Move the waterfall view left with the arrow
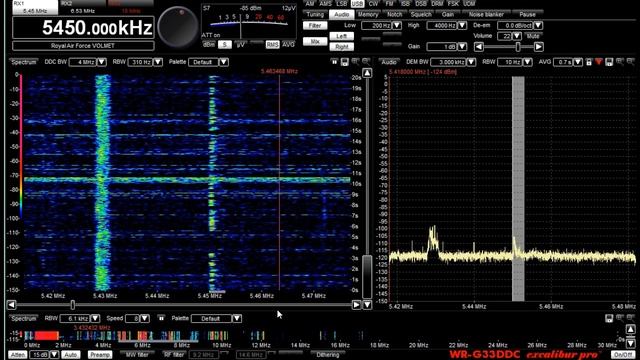Screen dimensions: 640x360 [11, 304]
